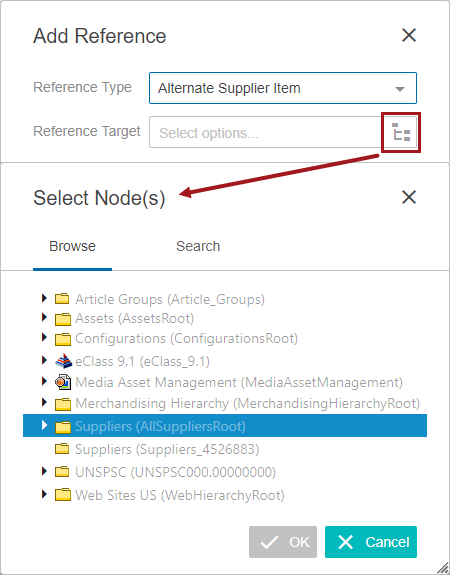The width and height of the screenshot is (450, 575).
Task: Click the Assets folder icon
Action: 63,319
